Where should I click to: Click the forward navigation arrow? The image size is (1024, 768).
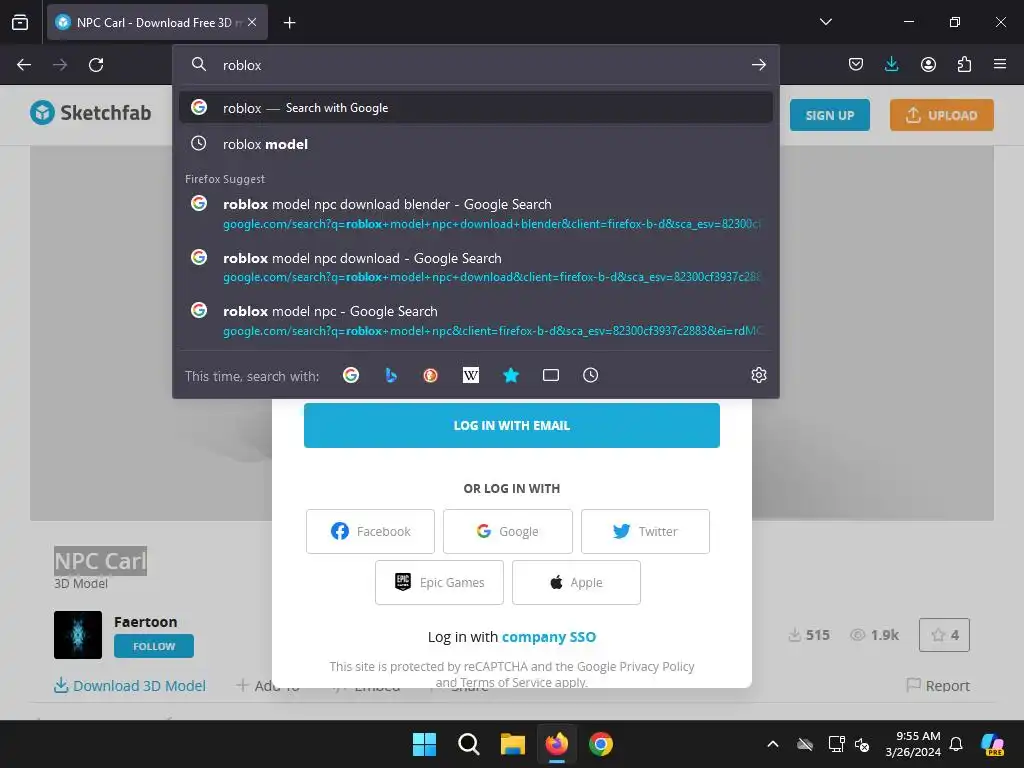pos(60,65)
